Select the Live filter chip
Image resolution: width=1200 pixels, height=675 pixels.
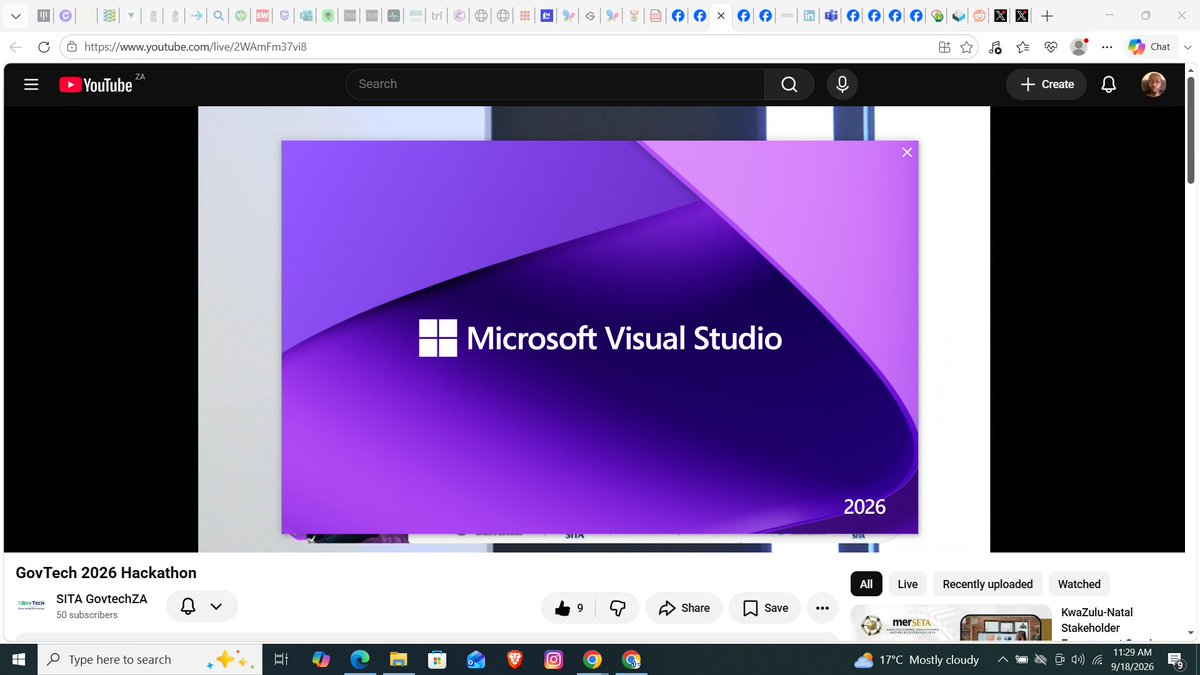[907, 584]
